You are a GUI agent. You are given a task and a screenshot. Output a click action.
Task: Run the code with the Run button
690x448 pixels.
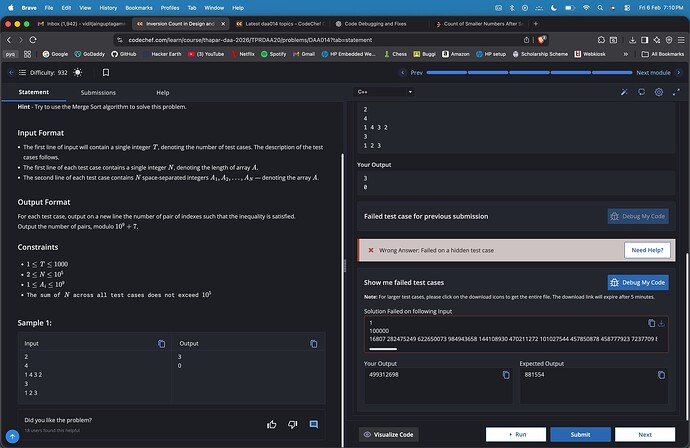point(516,434)
